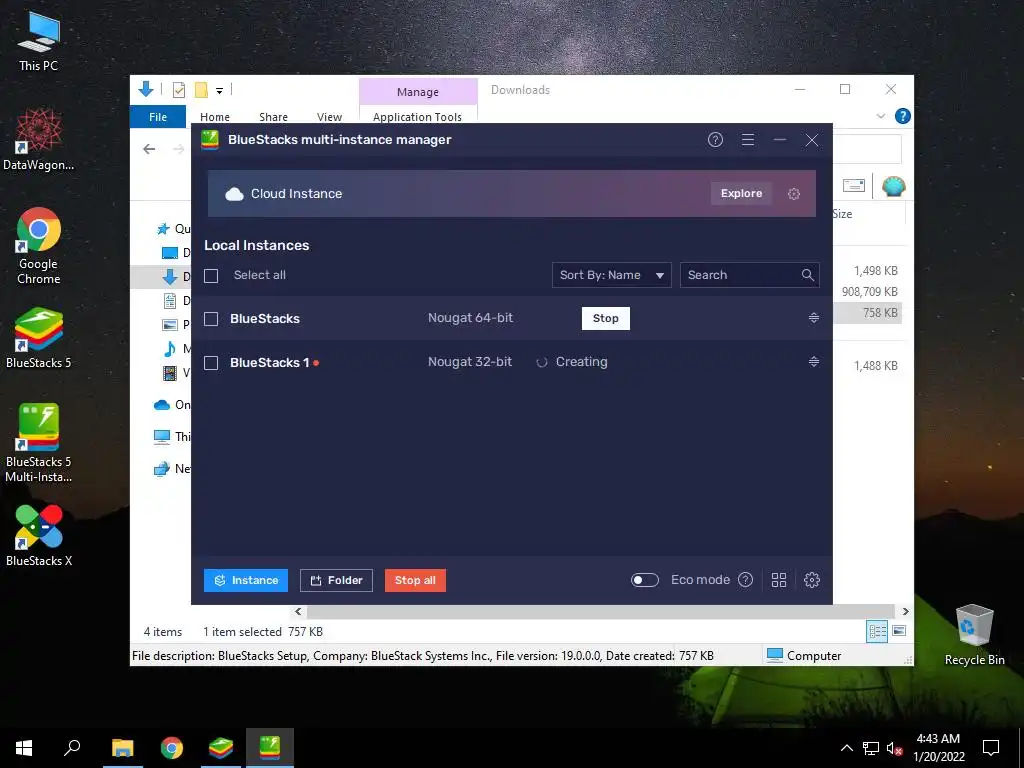Select the Manage contextual tab
1024x768 pixels.
tap(418, 92)
